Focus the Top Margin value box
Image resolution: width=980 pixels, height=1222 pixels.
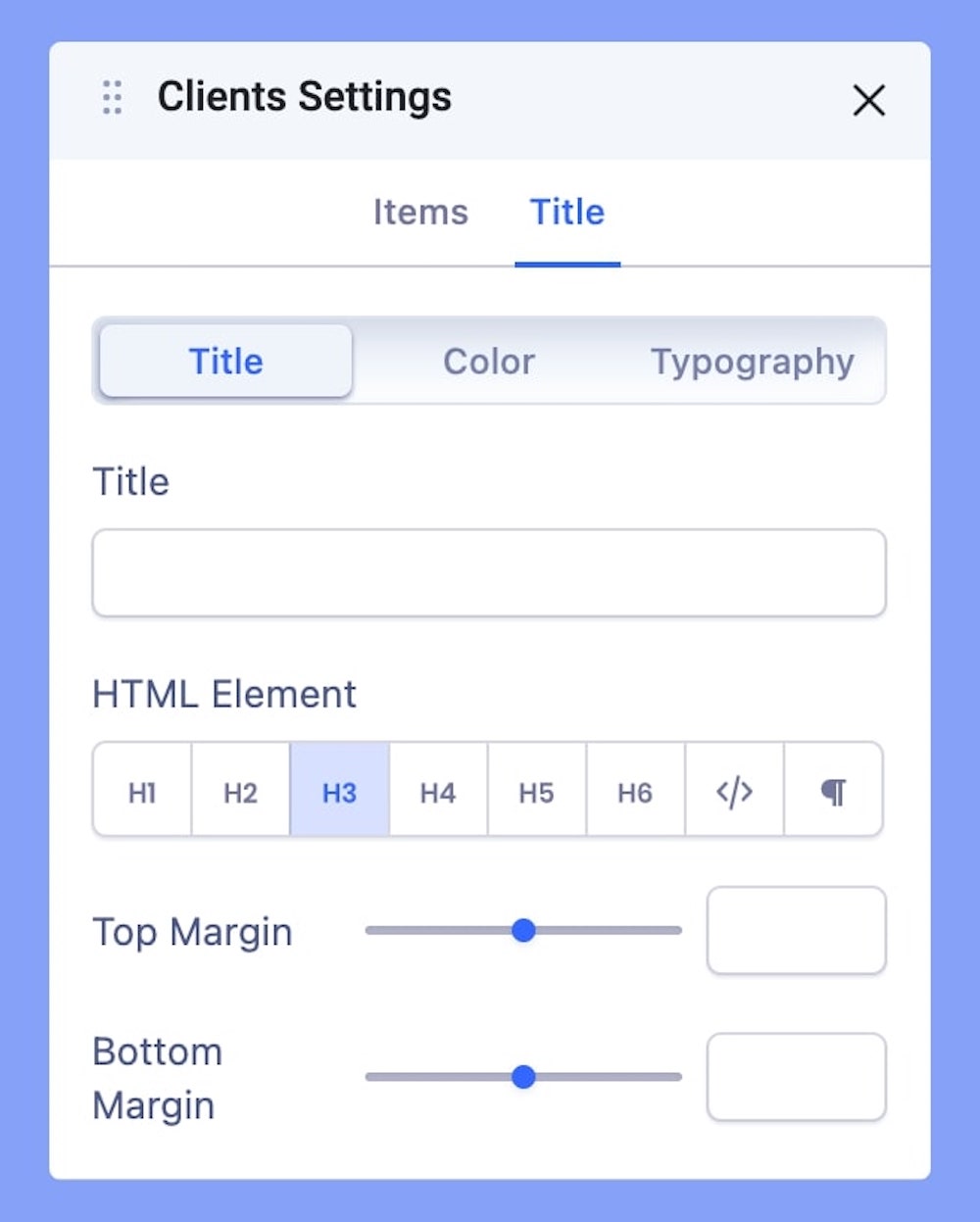pos(796,931)
